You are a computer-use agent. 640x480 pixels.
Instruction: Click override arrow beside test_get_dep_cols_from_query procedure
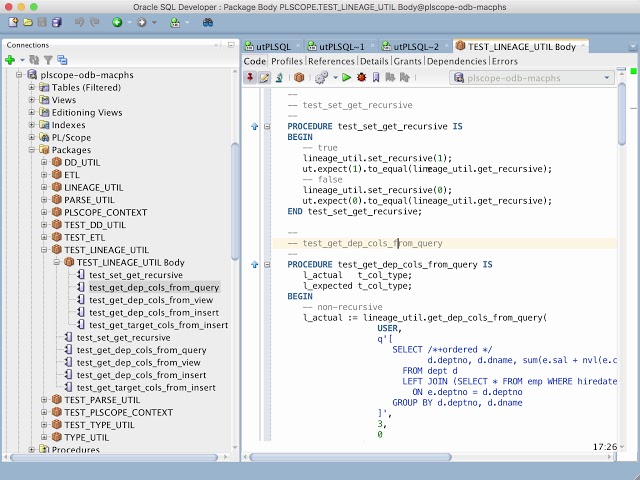pos(255,264)
